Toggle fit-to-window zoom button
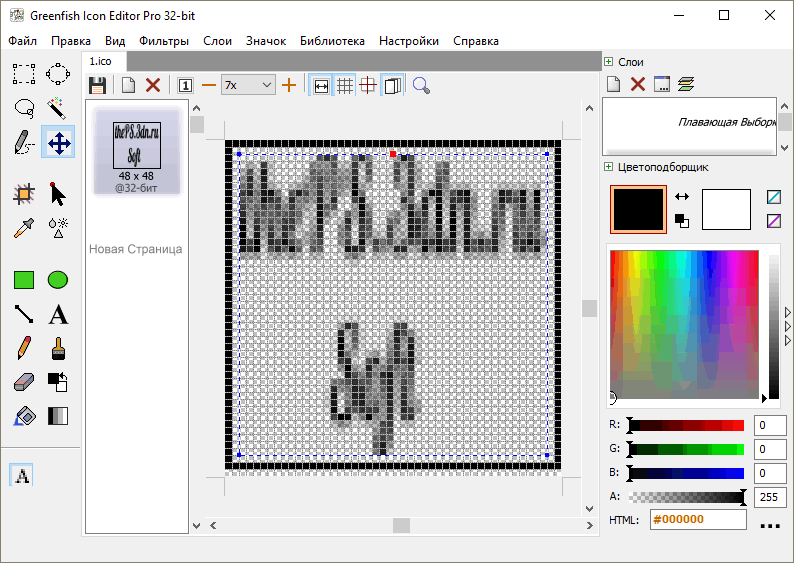The image size is (794, 563). [x=321, y=85]
